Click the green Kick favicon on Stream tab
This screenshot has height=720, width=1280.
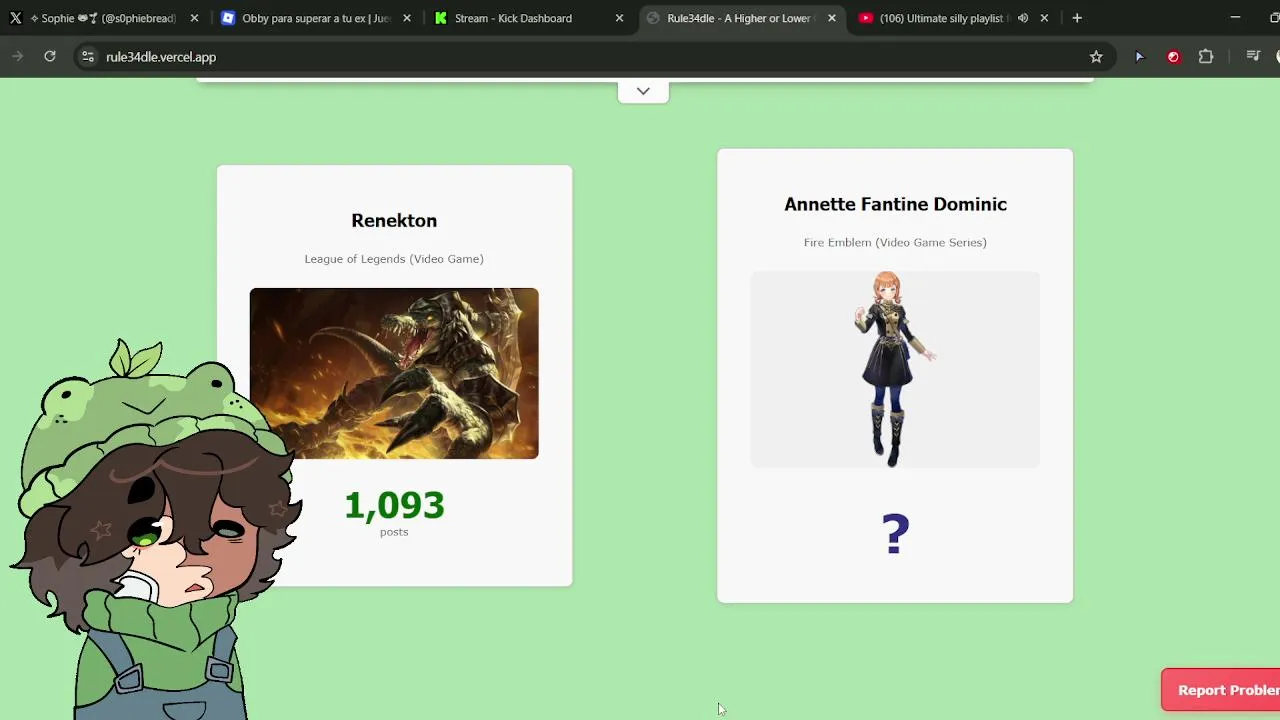pyautogui.click(x=441, y=18)
